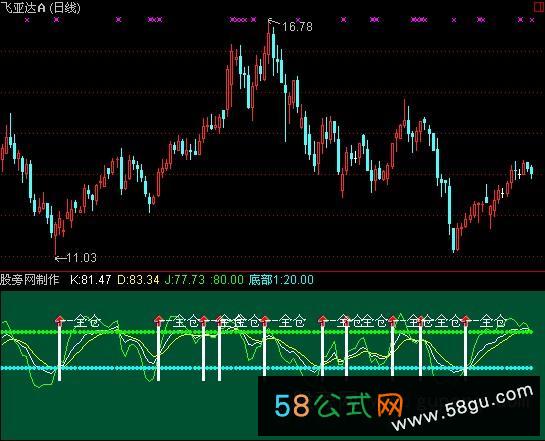Click the first red buy arrow in the indicator panel
Viewport: 545px width, 441px height.
point(59,320)
